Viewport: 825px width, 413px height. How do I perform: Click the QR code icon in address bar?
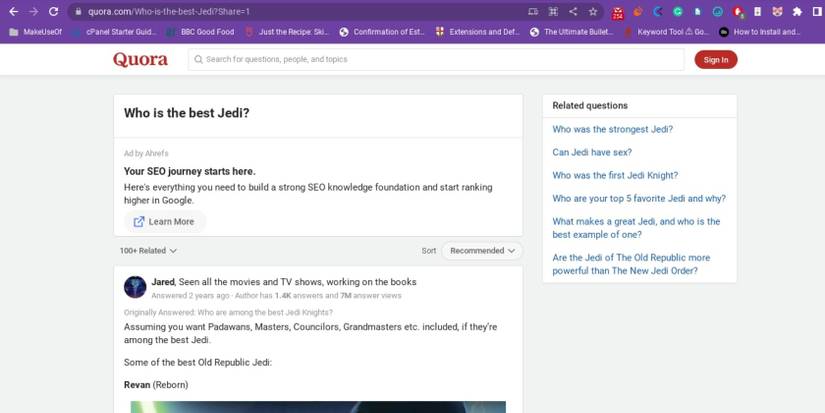click(x=553, y=11)
